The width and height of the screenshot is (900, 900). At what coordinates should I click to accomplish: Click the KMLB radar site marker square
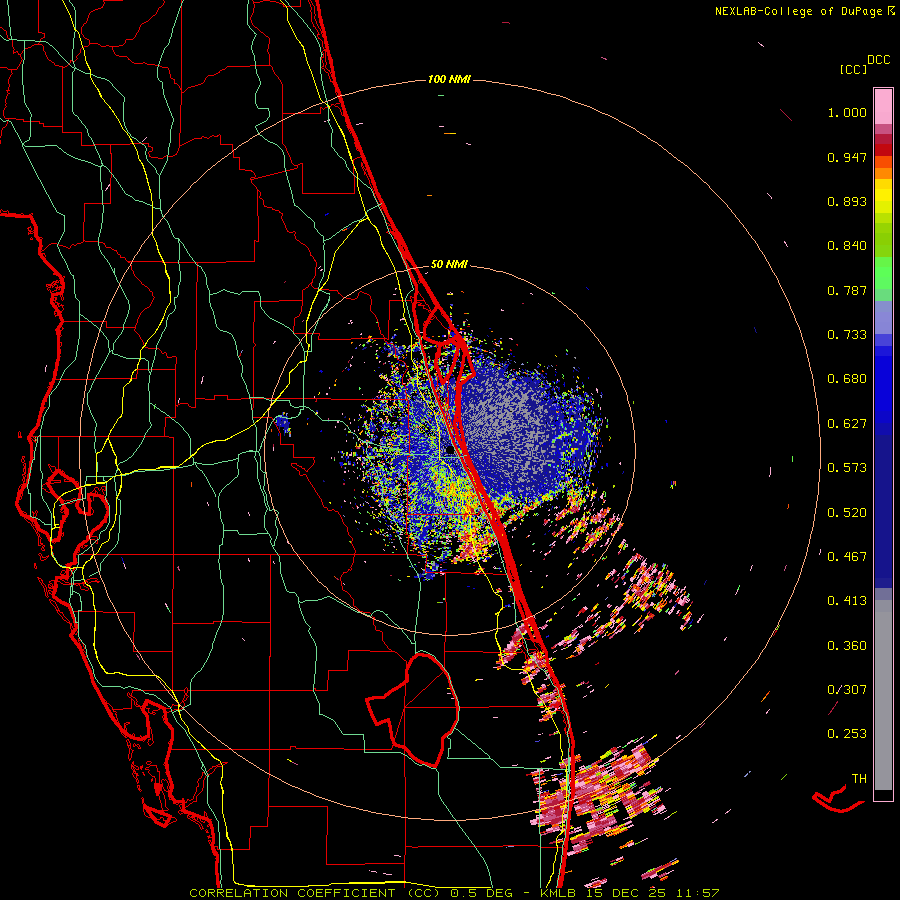[x=450, y=451]
